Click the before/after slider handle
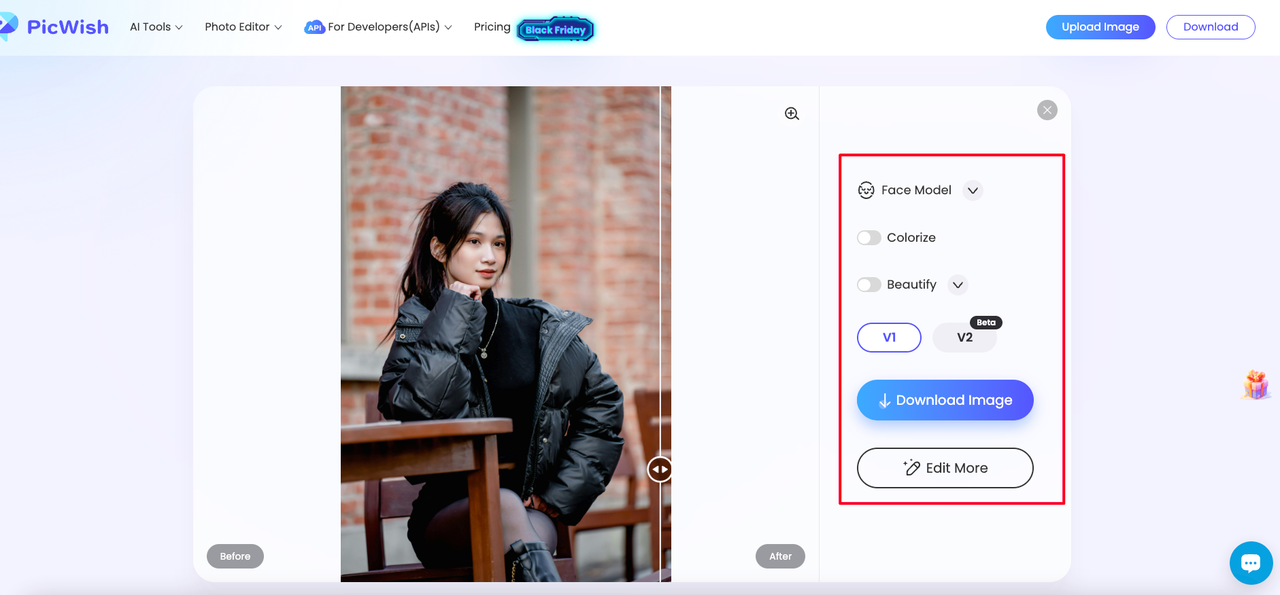 (660, 468)
